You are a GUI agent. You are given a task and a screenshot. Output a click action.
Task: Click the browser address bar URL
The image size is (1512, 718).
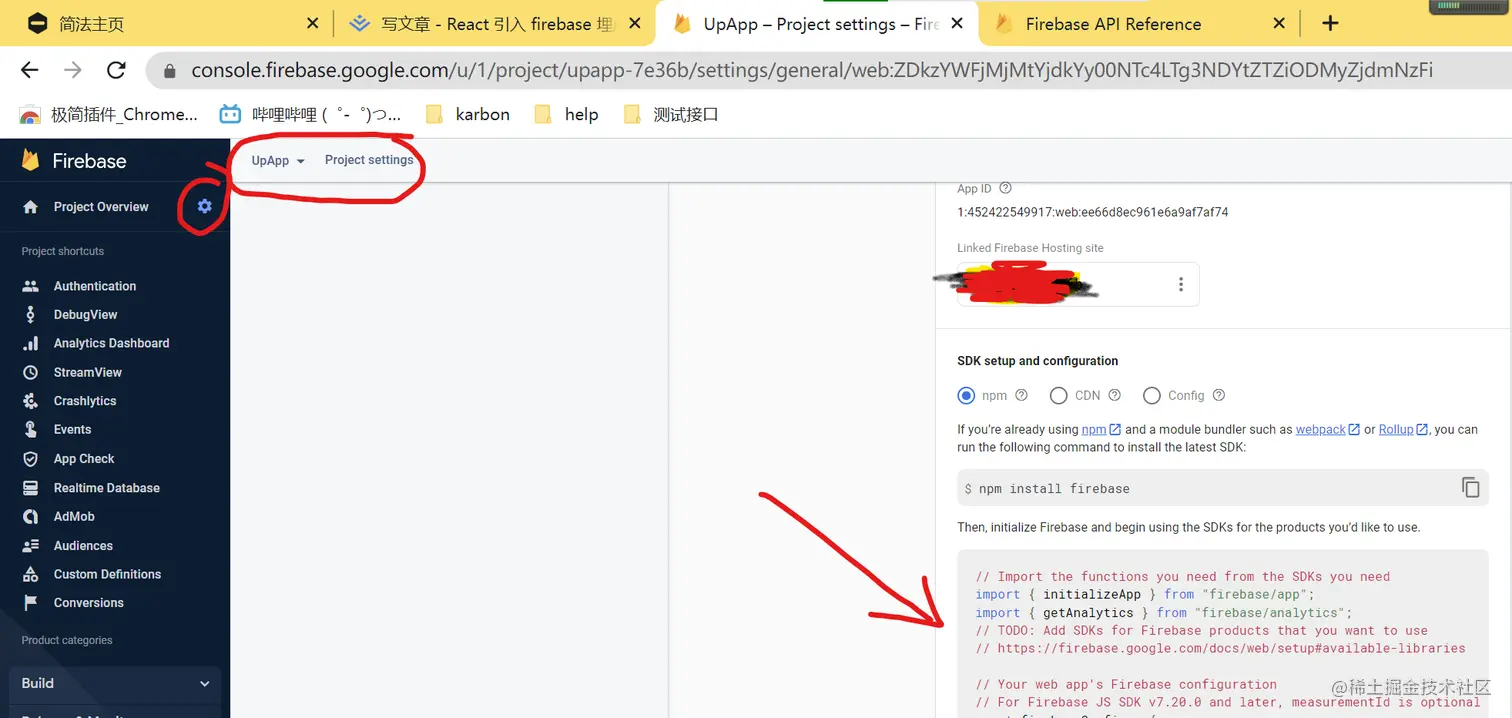pyautogui.click(x=811, y=70)
